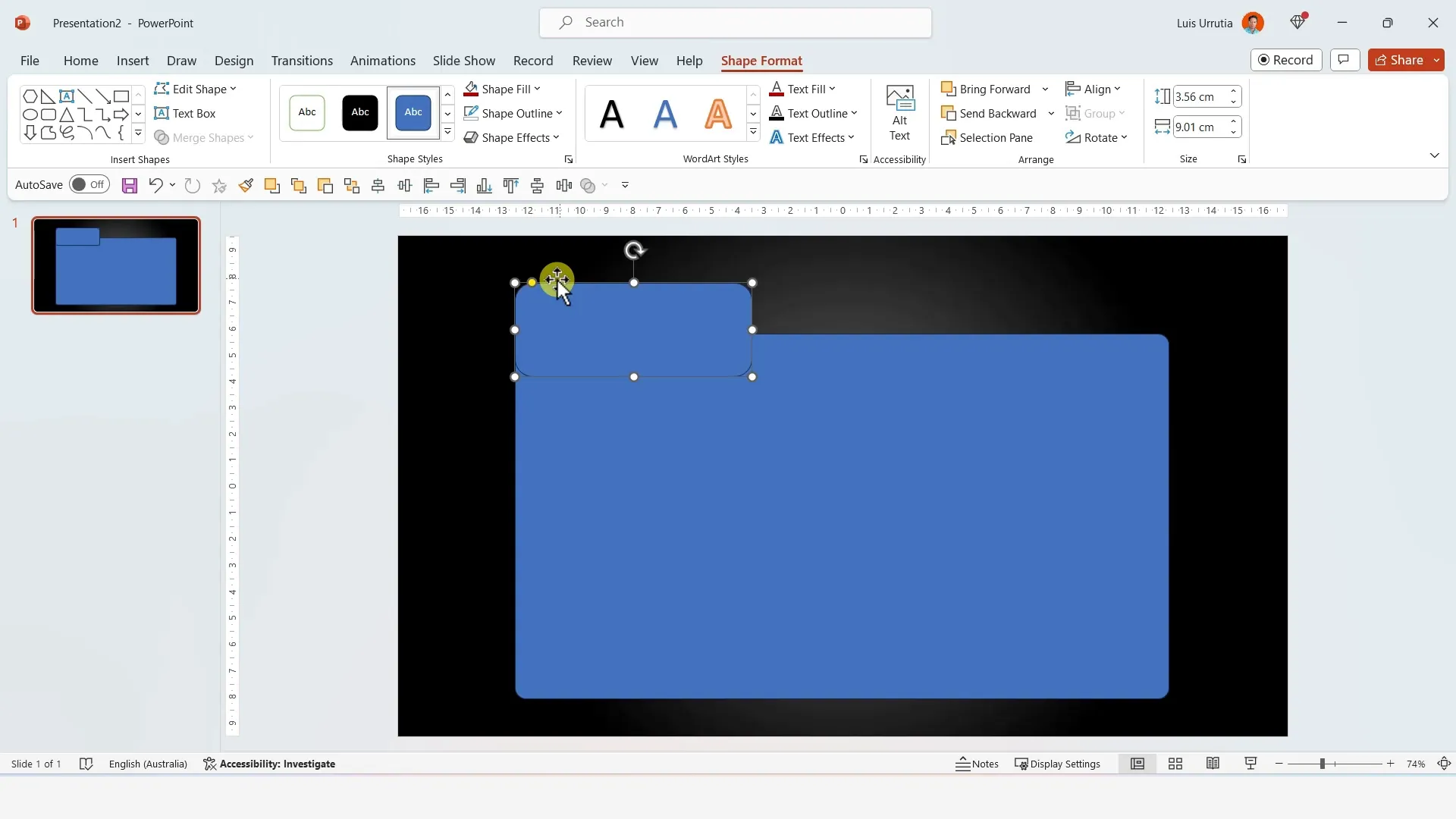Click the Undo arrow icon

155,186
